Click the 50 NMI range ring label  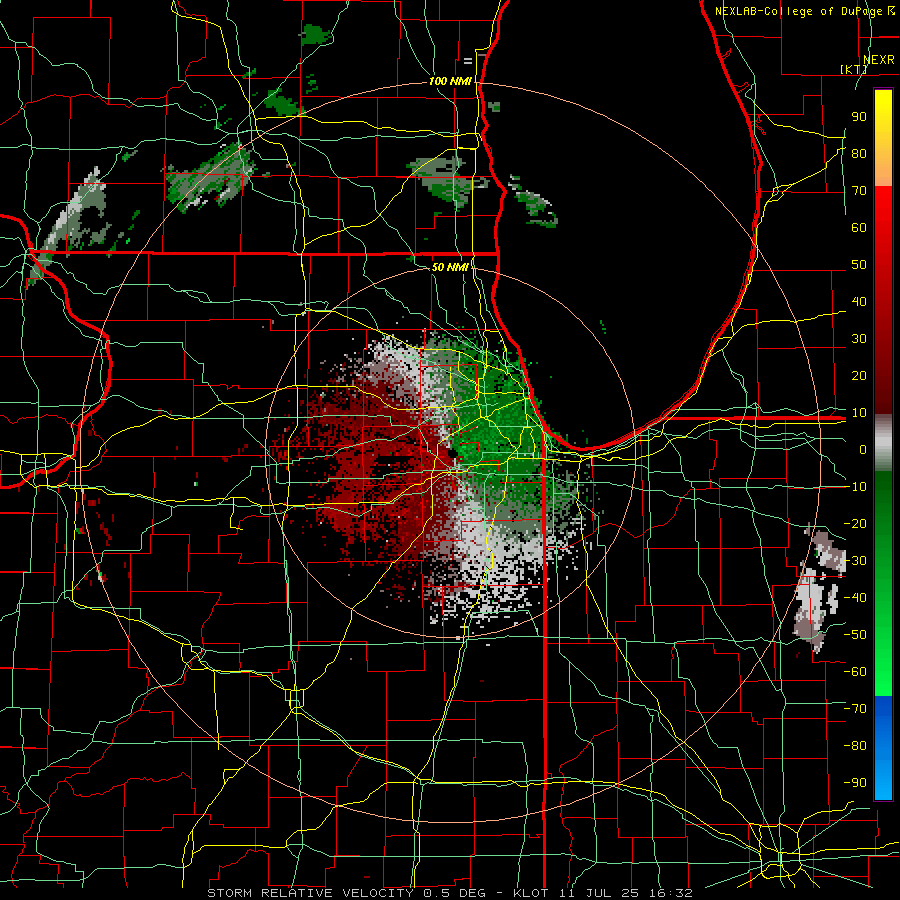click(x=449, y=267)
